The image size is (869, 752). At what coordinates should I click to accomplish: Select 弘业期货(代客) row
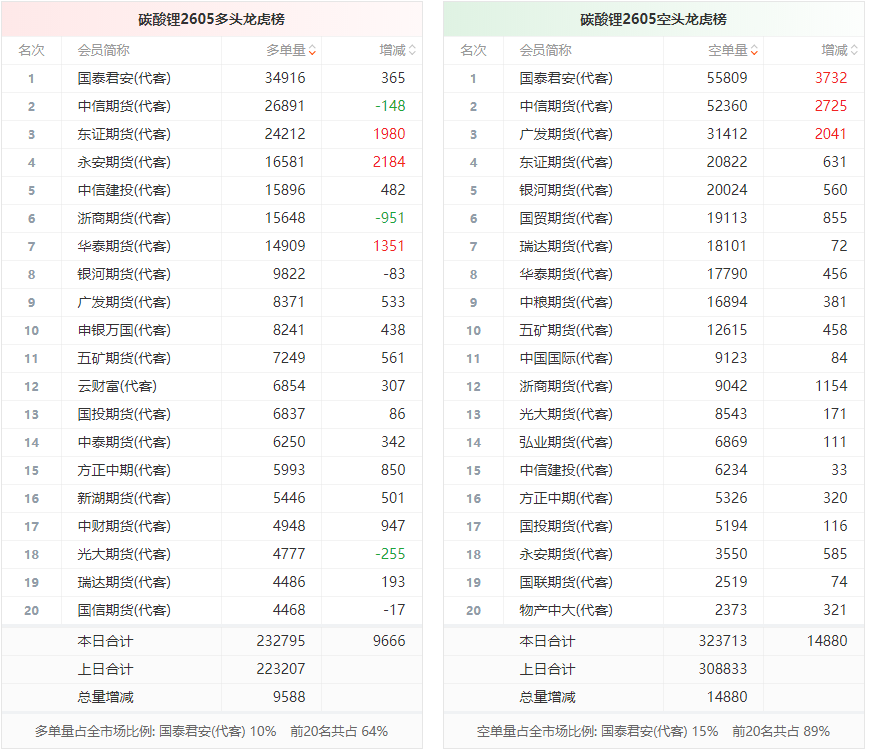coord(653,442)
